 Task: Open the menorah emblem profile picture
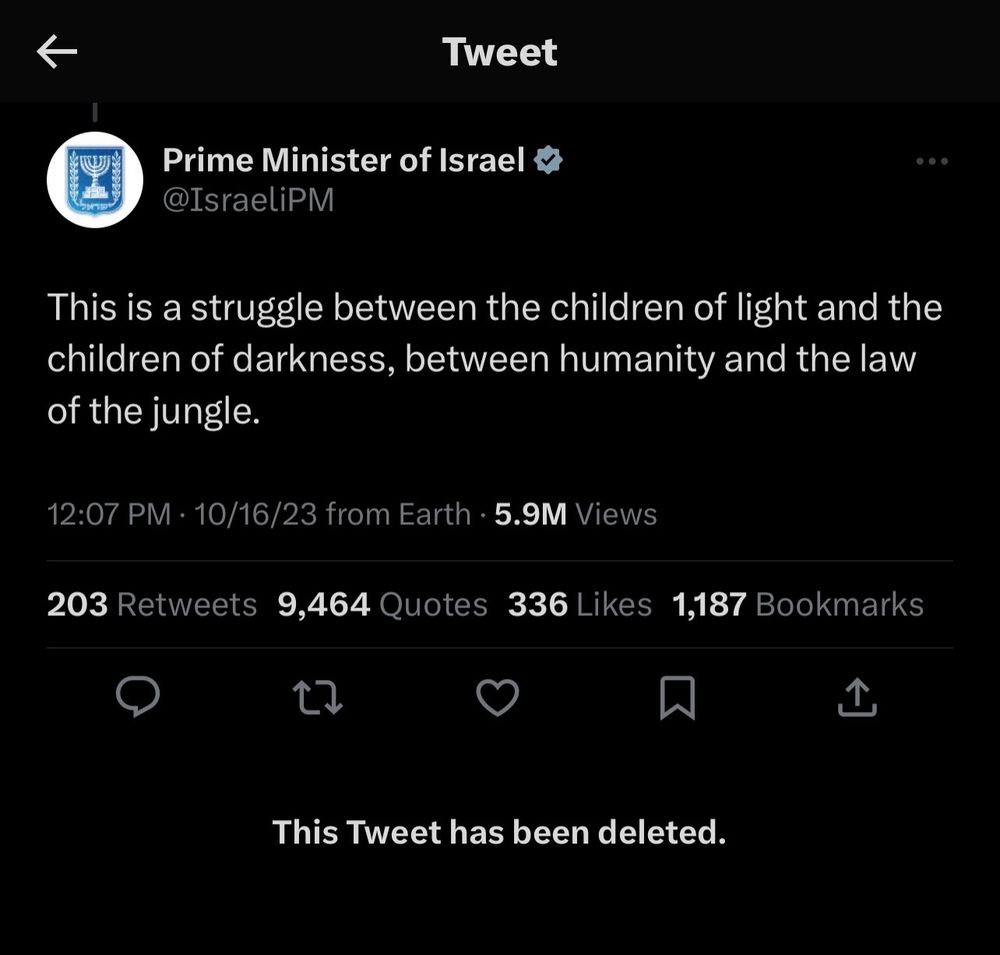coord(95,180)
